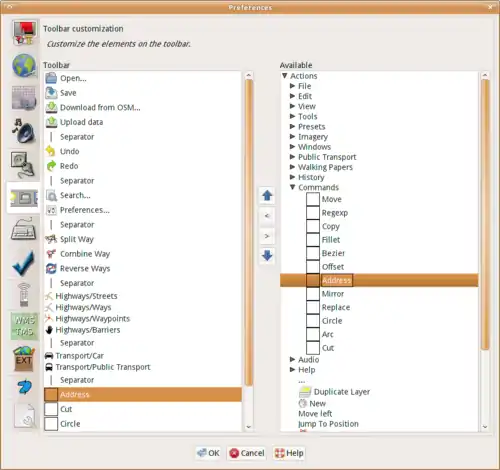500x470 pixels.
Task: Click the empty icon box beside Cut in Toolbar list
Action: tap(51, 409)
